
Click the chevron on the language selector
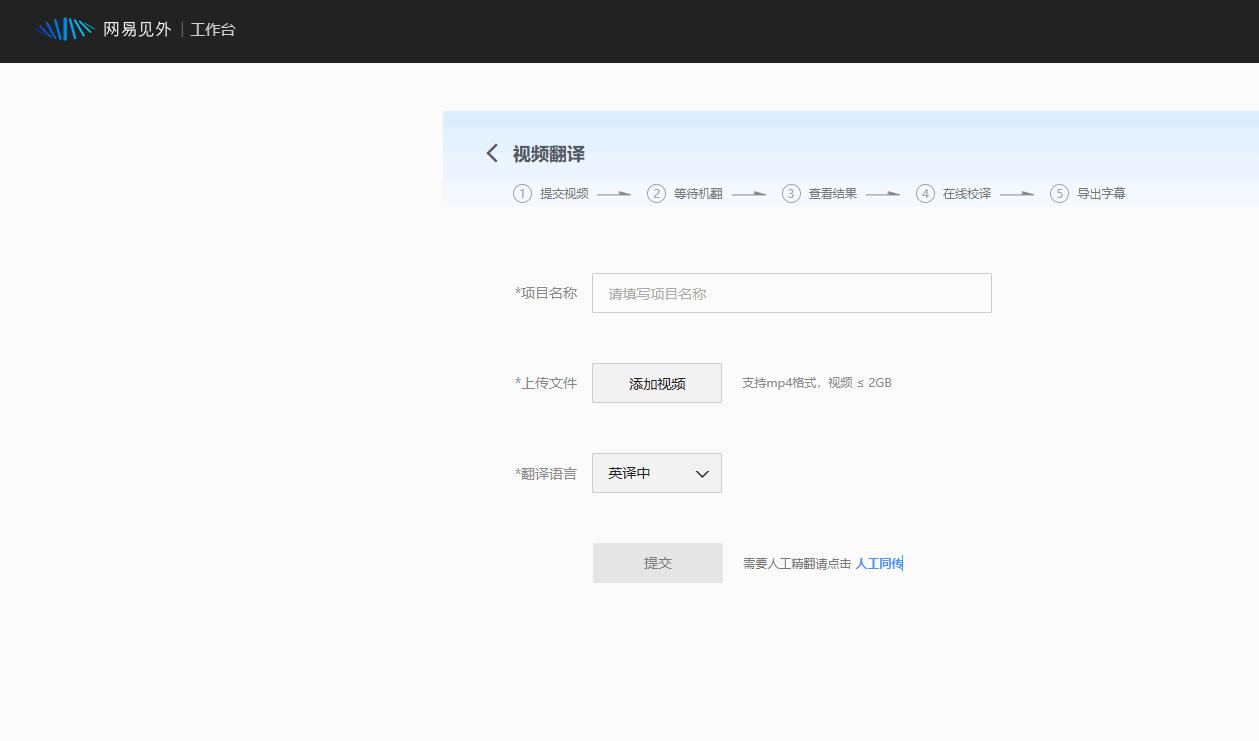702,473
